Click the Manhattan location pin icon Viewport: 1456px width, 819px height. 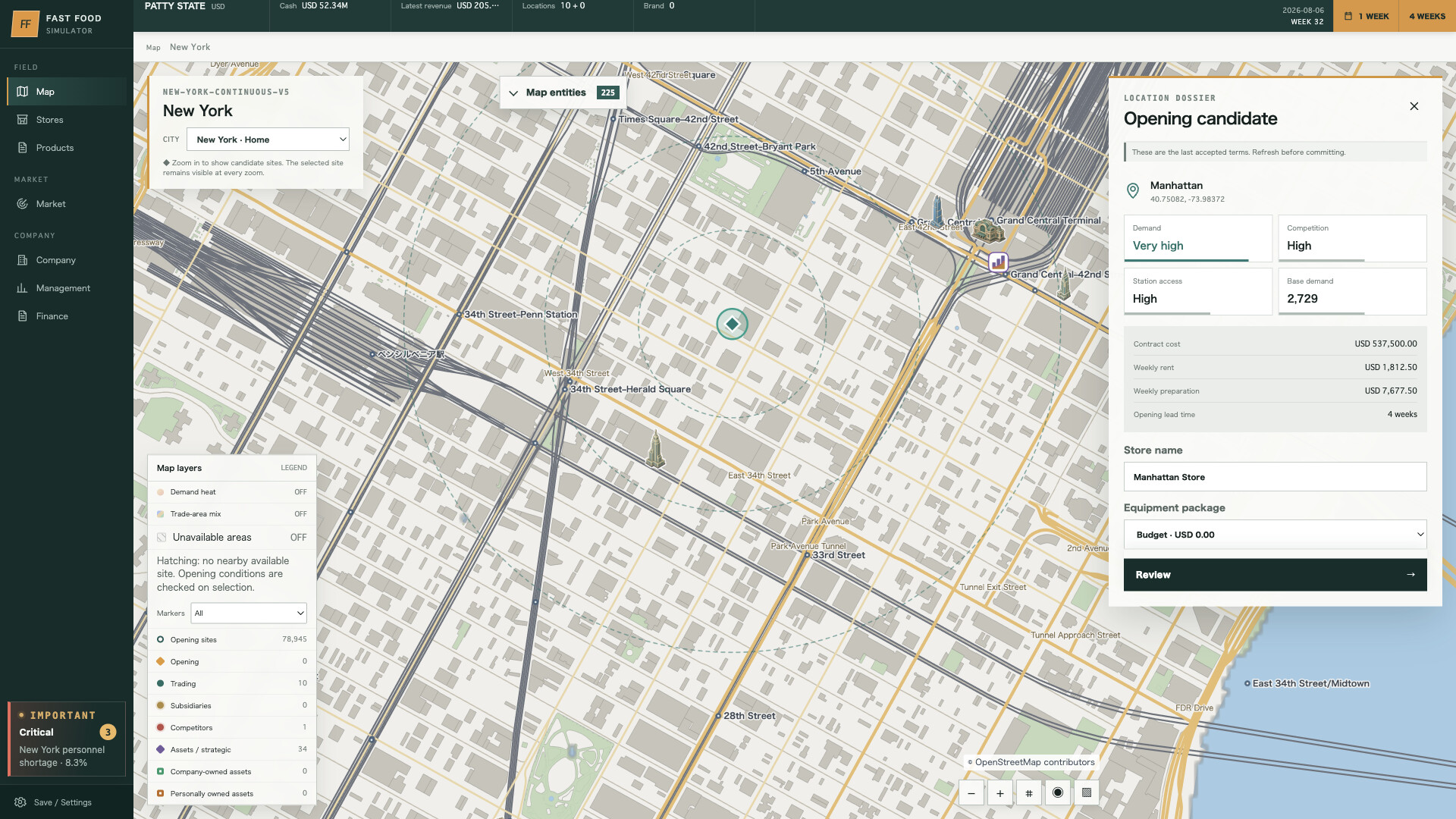pos(1133,190)
